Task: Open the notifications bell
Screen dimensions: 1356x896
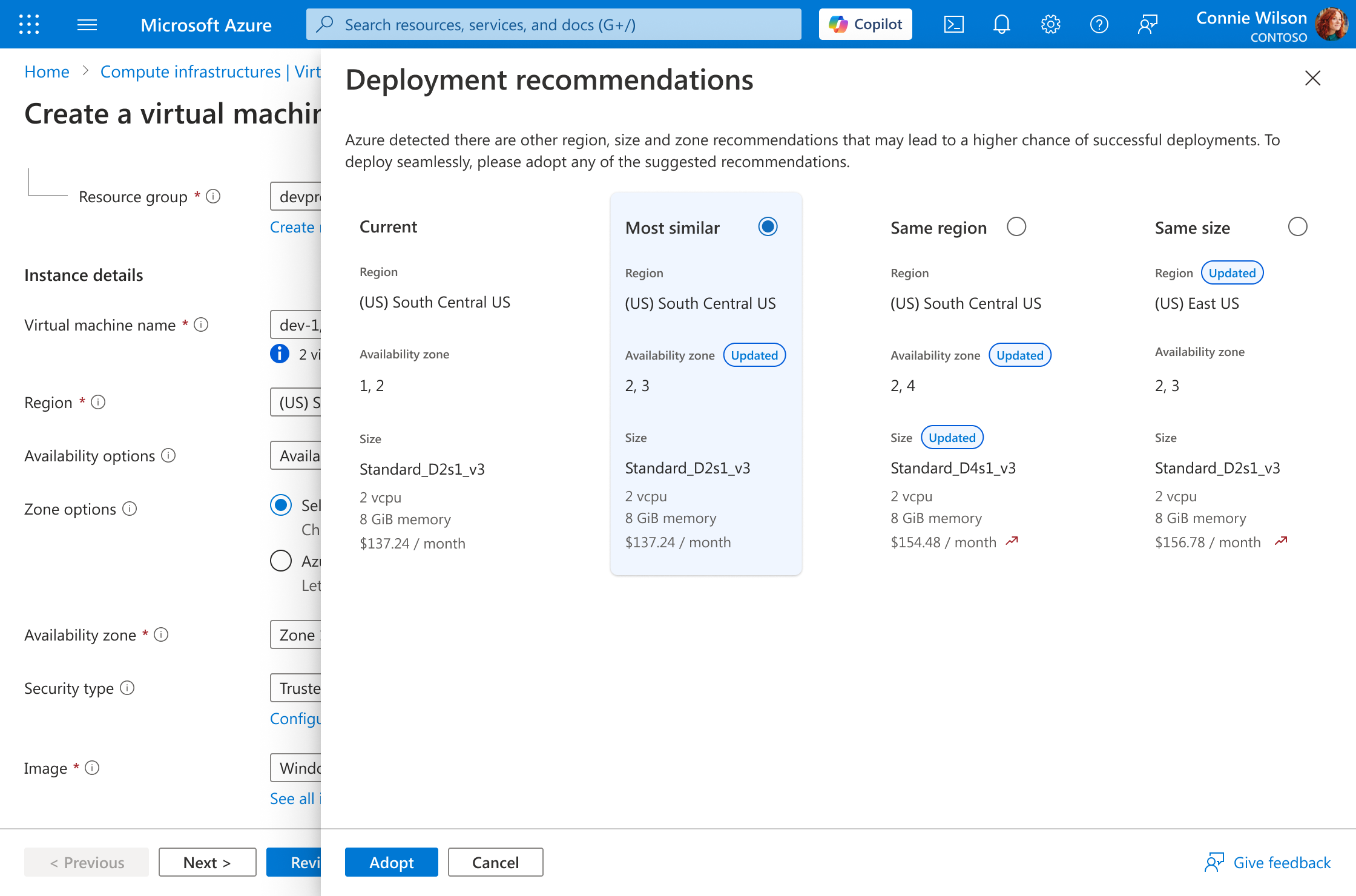Action: coord(1002,24)
